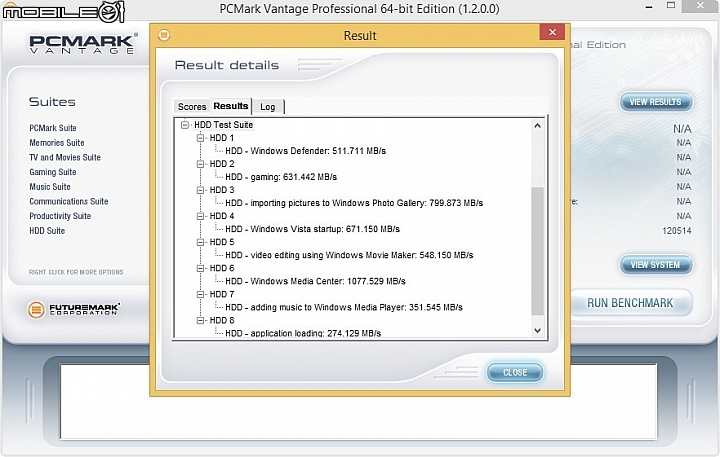Select row 'HDD - Windows Defender: 511.711 MB/s'

coord(305,151)
